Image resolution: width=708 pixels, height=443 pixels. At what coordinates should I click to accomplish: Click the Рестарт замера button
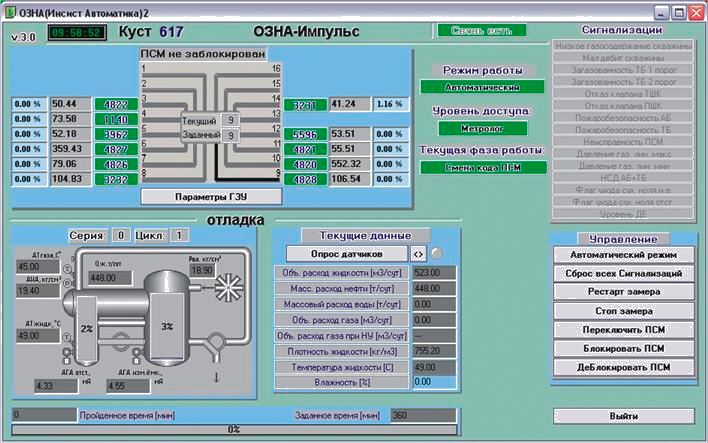[623, 292]
